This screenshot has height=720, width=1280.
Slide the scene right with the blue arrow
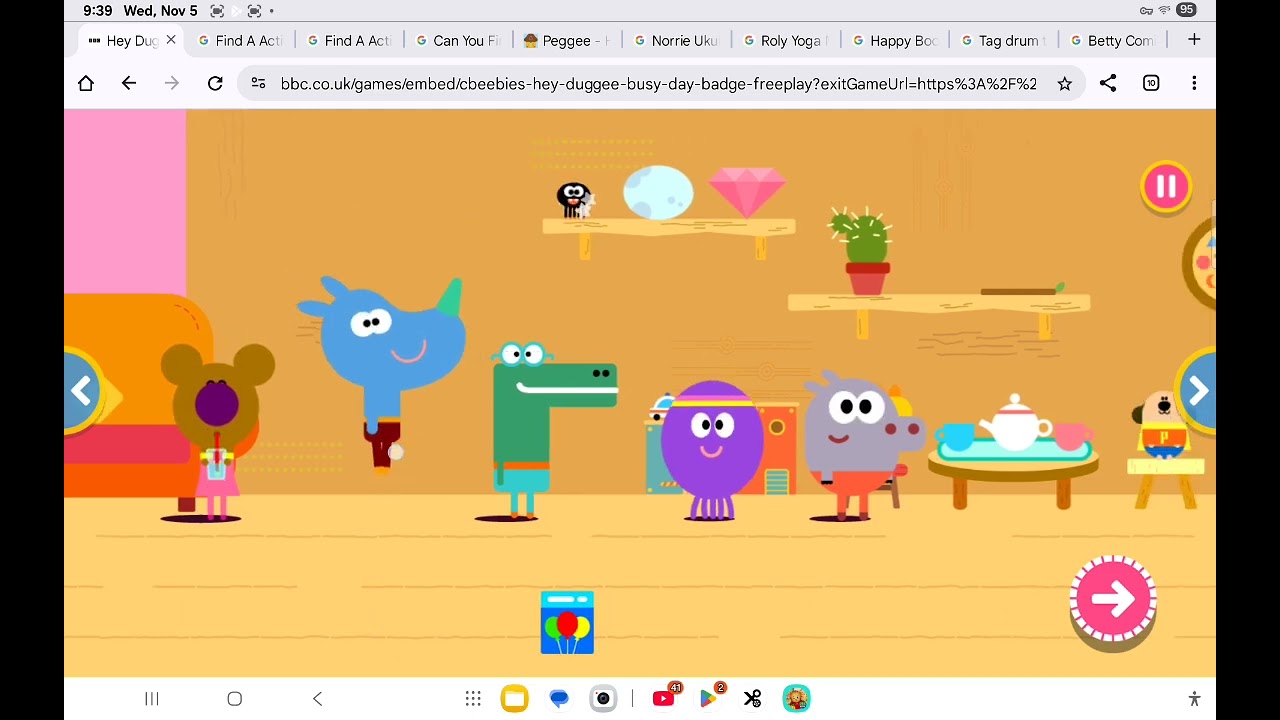pyautogui.click(x=1197, y=391)
